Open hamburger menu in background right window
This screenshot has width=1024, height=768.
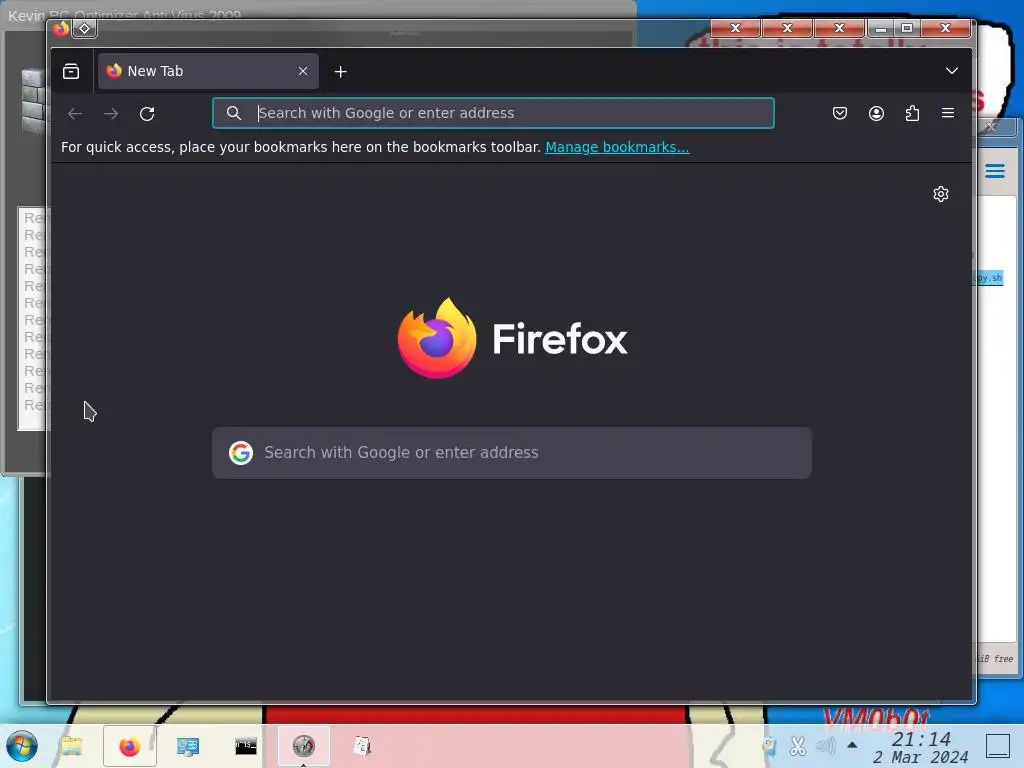pos(995,171)
